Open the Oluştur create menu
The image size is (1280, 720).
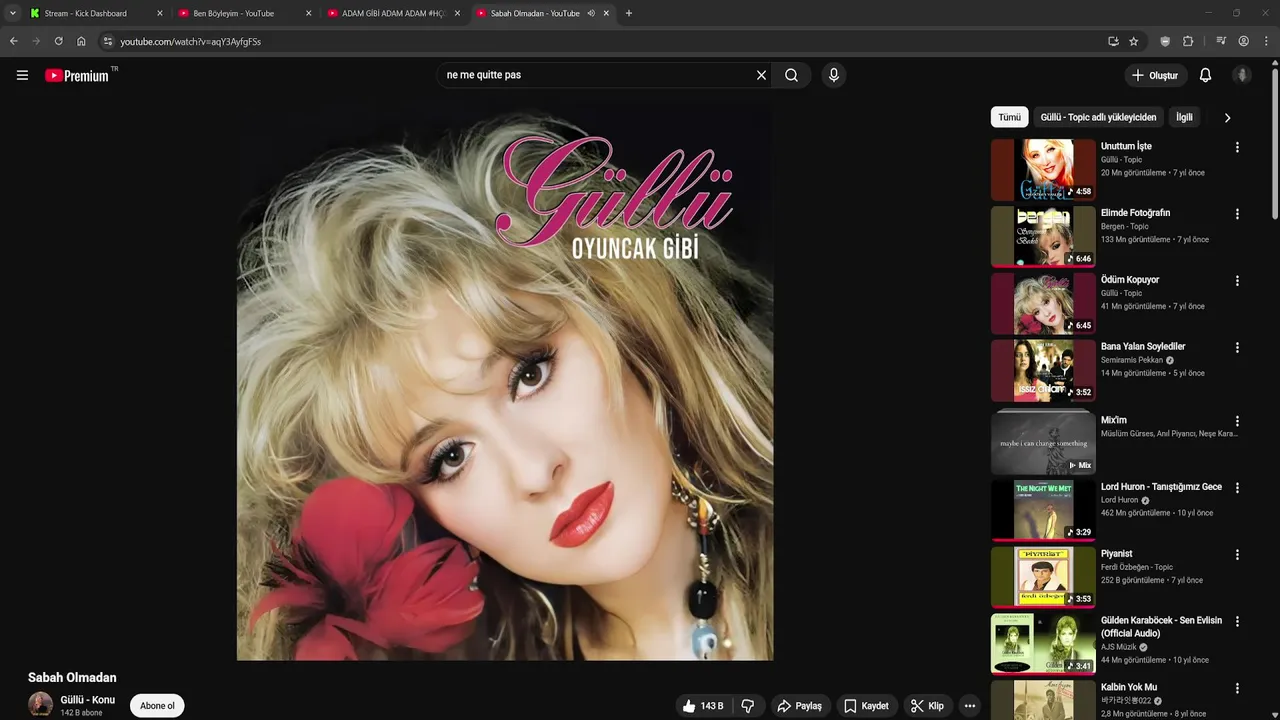point(1154,75)
